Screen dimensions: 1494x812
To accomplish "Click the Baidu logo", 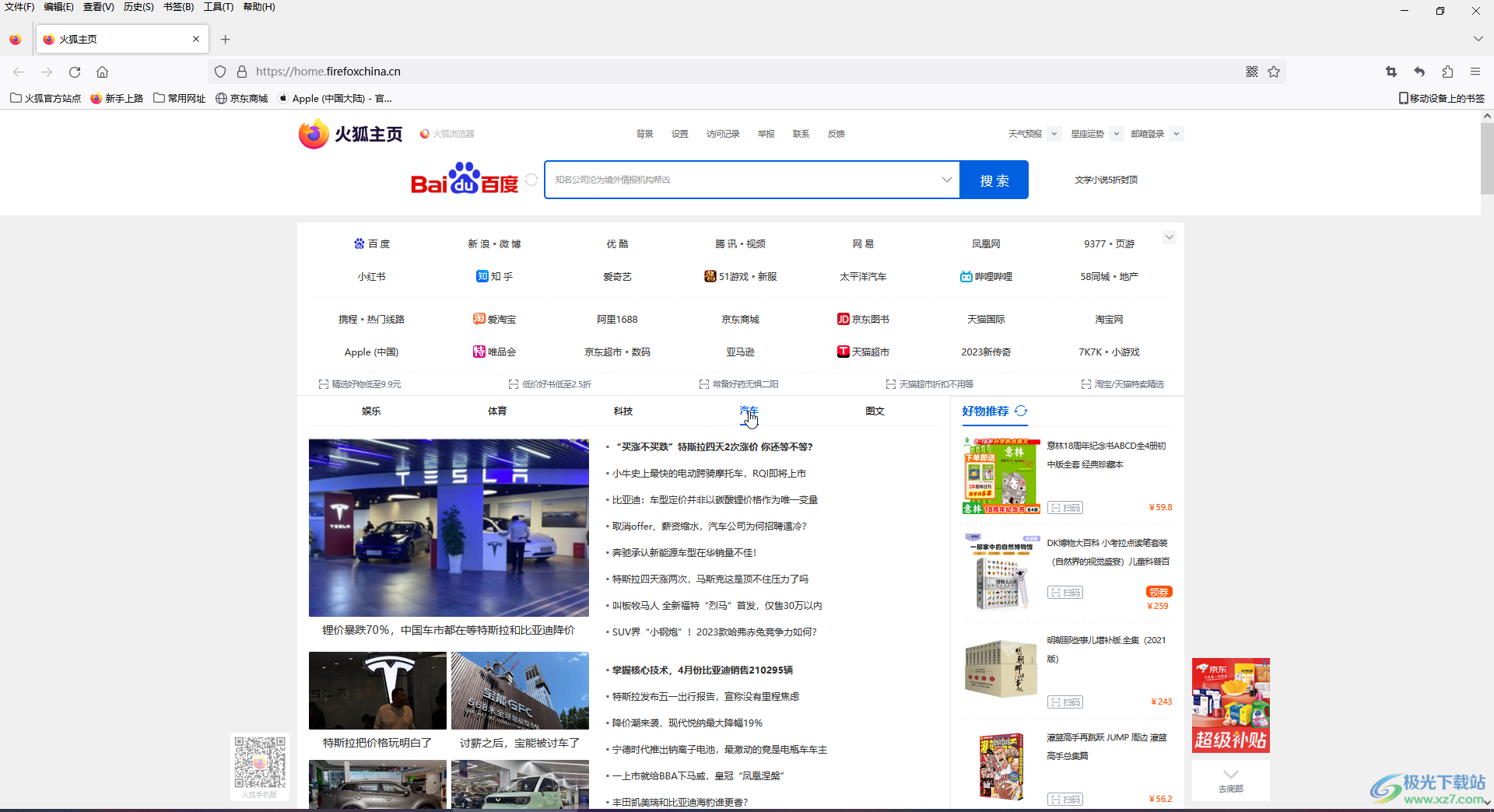I will click(x=465, y=179).
